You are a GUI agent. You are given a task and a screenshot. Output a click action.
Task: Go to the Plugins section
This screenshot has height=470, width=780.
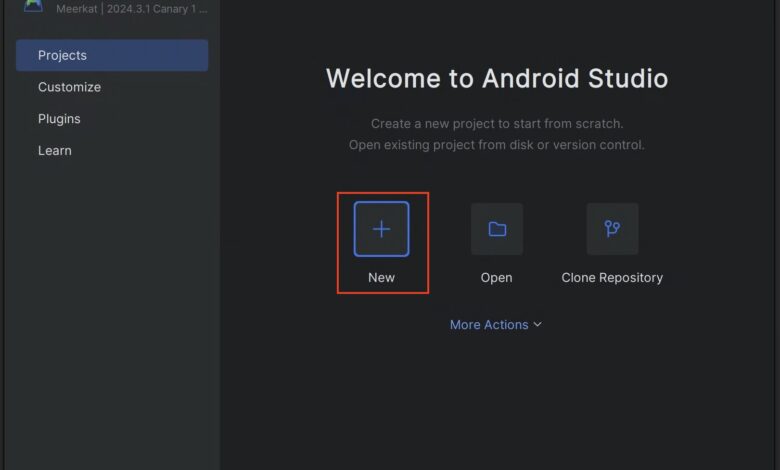pos(59,119)
